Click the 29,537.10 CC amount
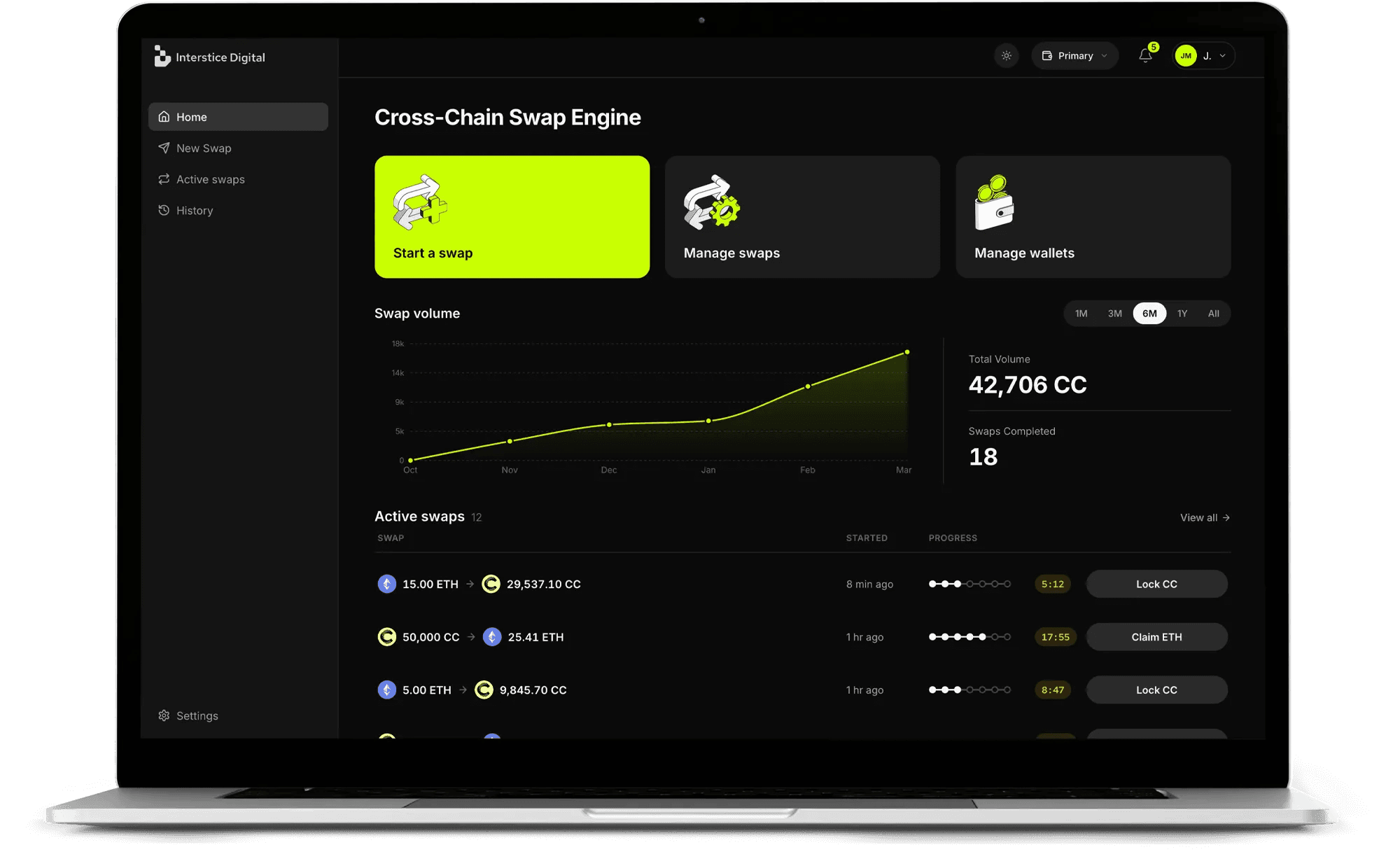The height and width of the screenshot is (852, 1400). tap(544, 584)
